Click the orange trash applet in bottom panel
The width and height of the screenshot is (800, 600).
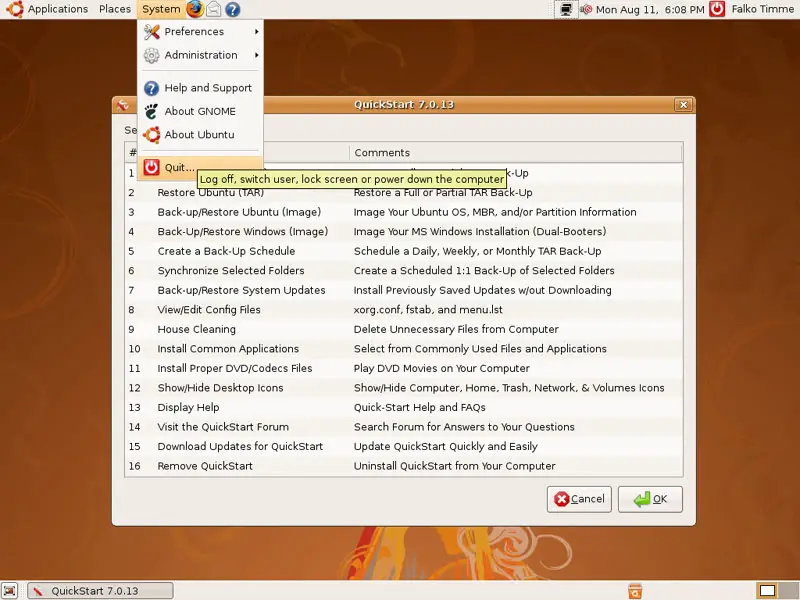pos(635,591)
